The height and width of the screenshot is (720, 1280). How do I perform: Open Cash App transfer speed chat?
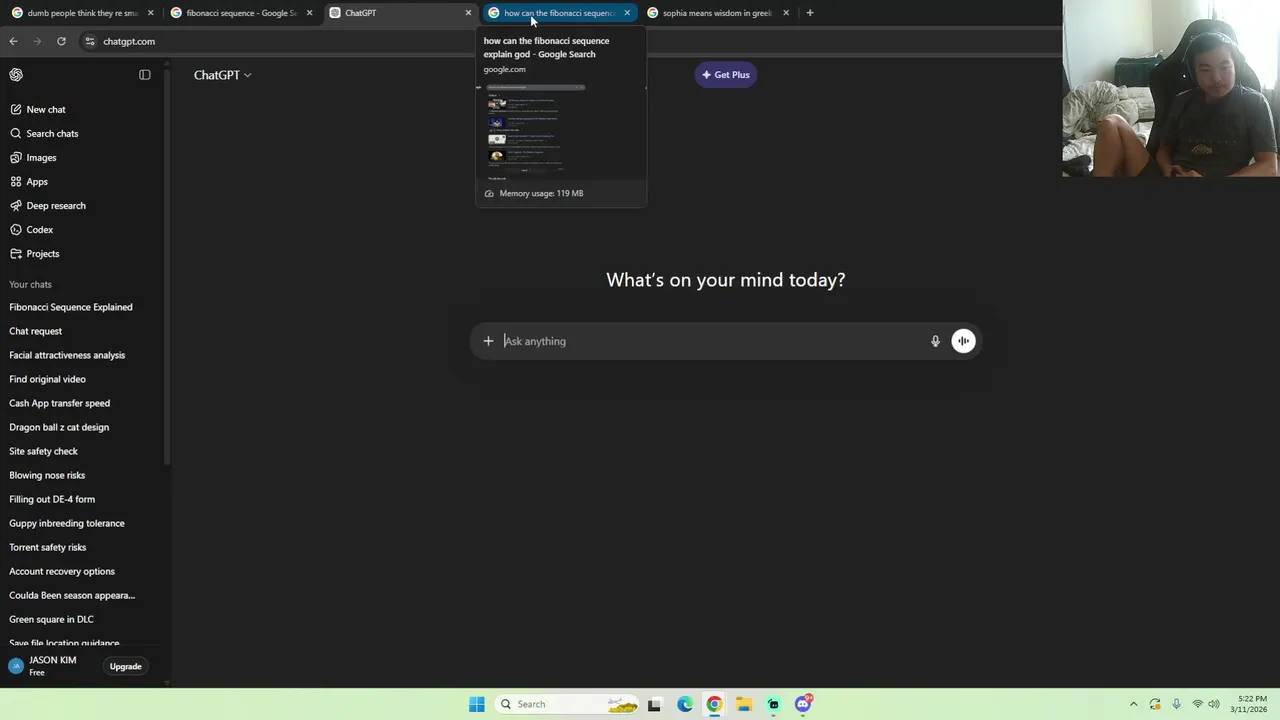point(59,403)
